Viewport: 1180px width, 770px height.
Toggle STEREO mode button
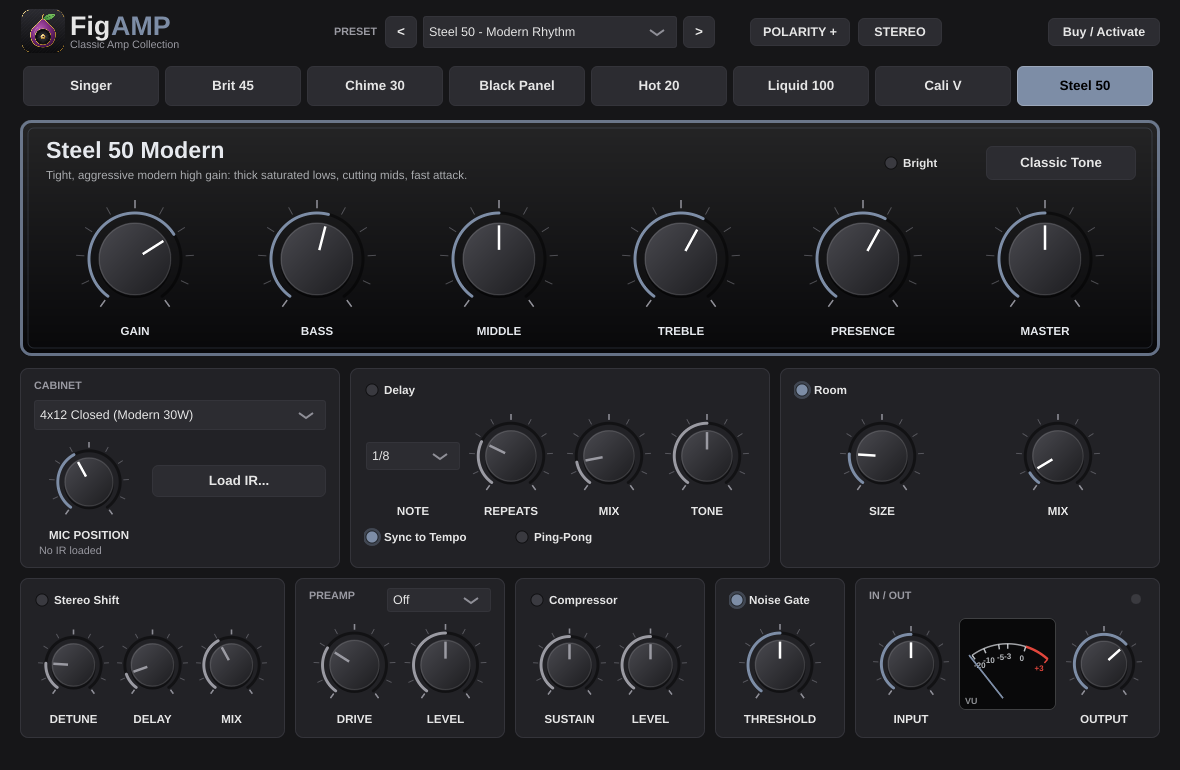[x=899, y=32]
